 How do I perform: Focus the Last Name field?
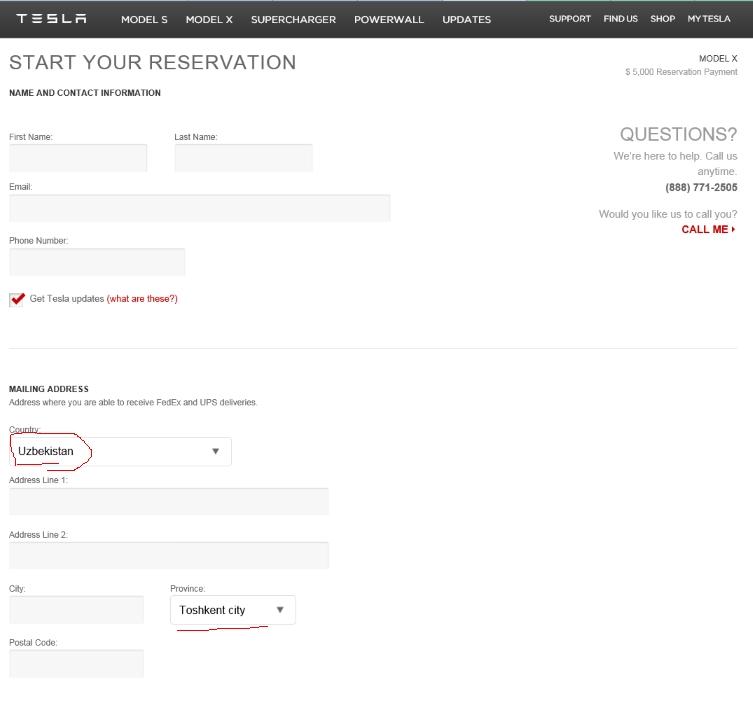243,158
